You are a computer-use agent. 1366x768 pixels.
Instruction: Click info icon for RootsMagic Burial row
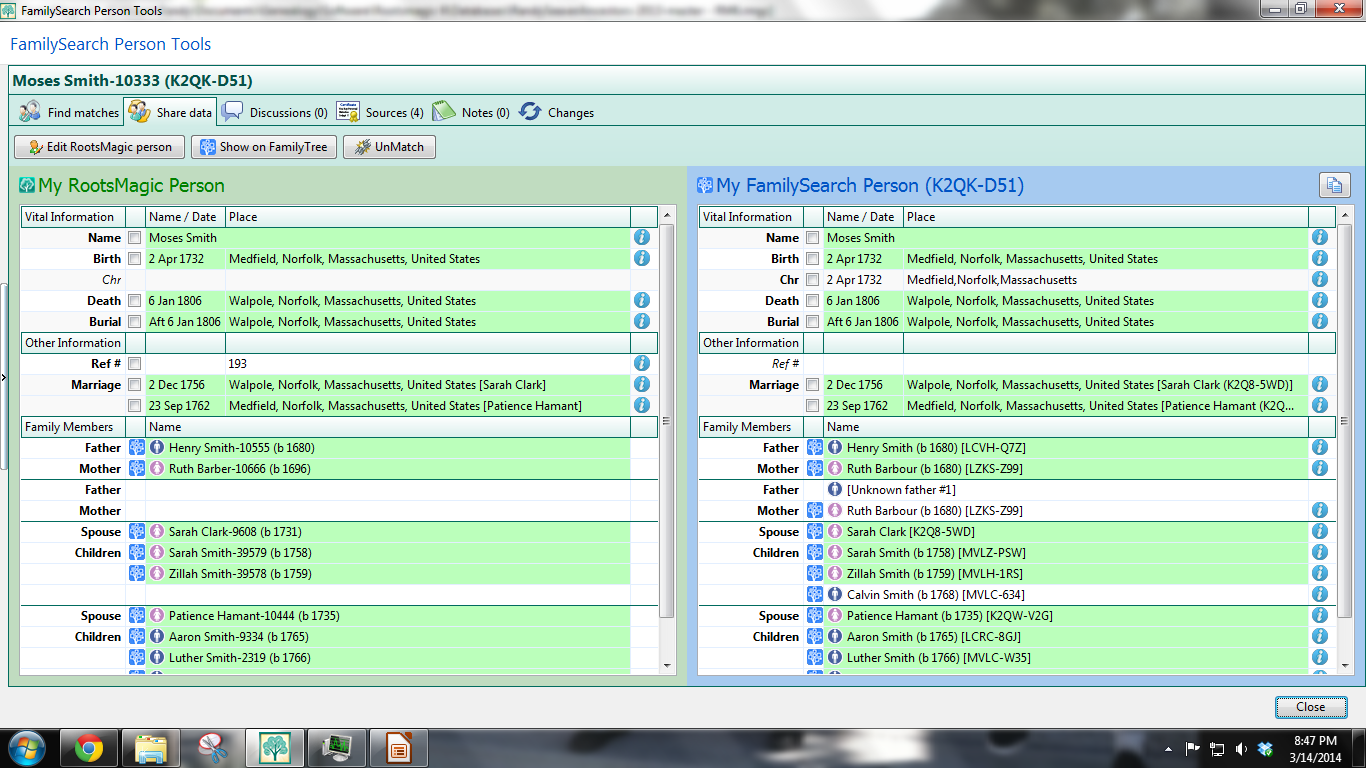[x=642, y=322]
